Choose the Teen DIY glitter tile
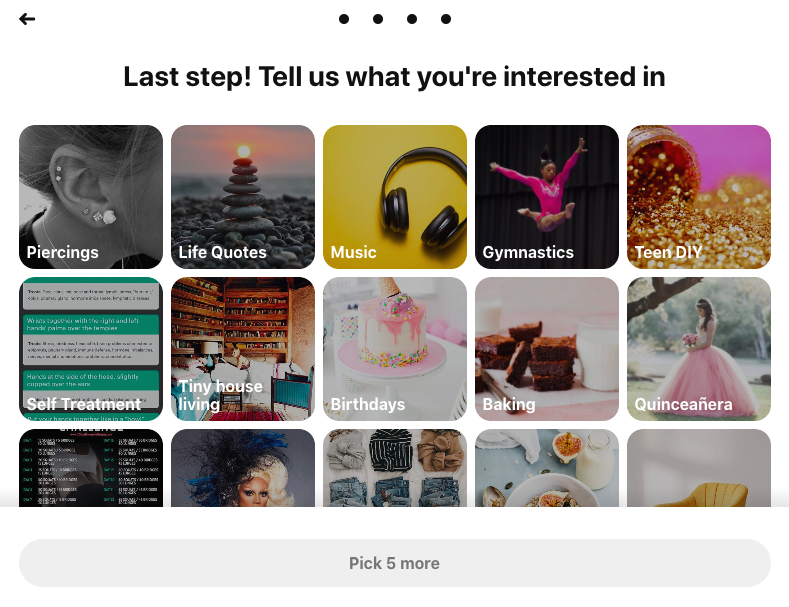This screenshot has height=607, width=789. coord(699,197)
